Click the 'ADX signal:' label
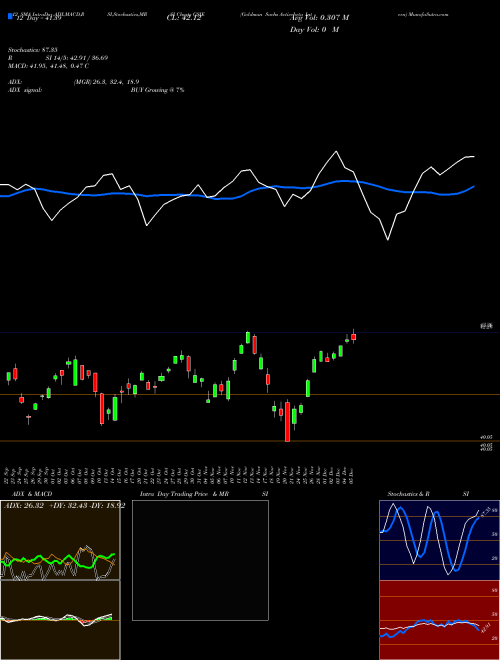500x660 pixels. (25, 90)
